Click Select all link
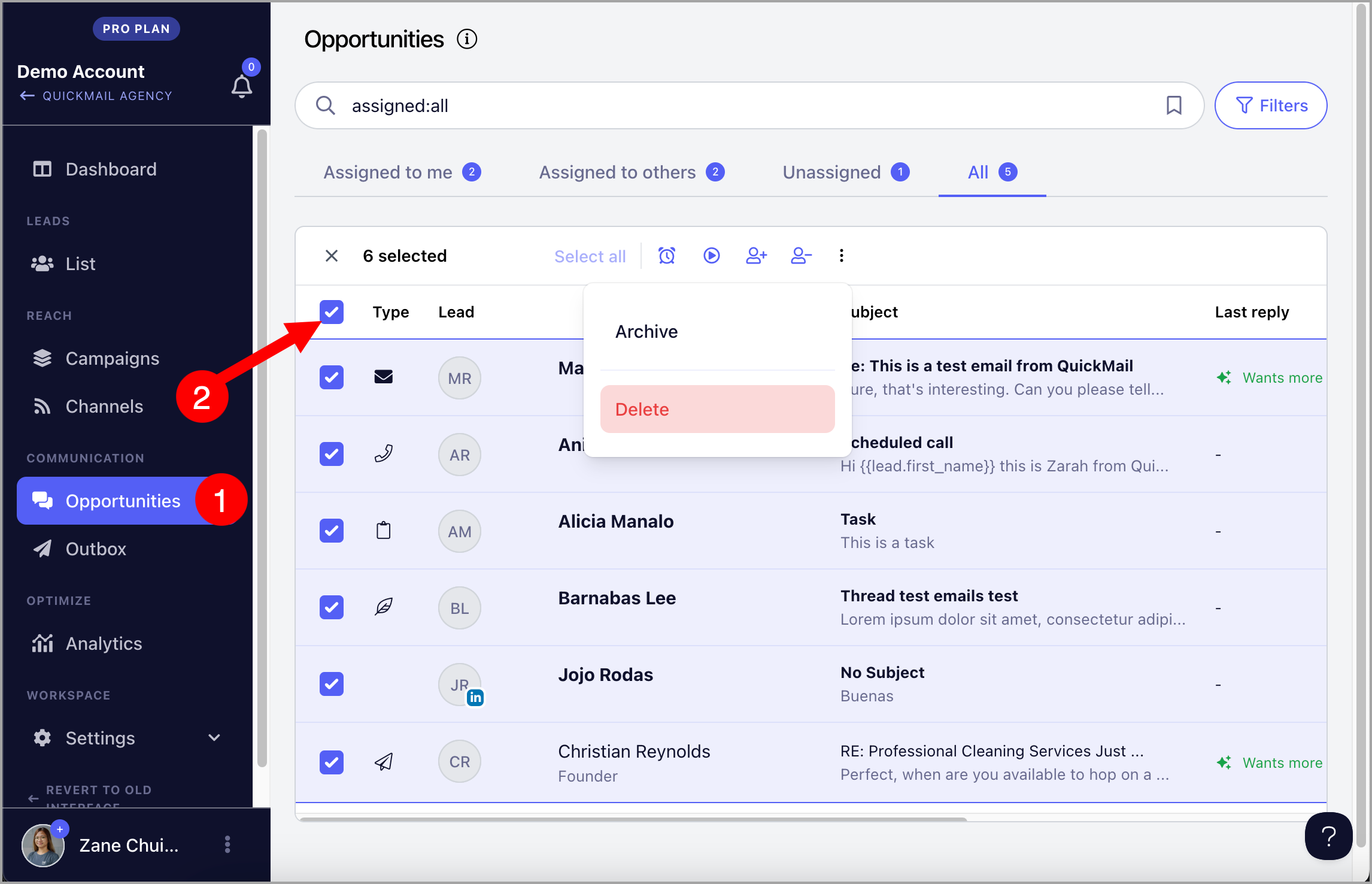 590,256
